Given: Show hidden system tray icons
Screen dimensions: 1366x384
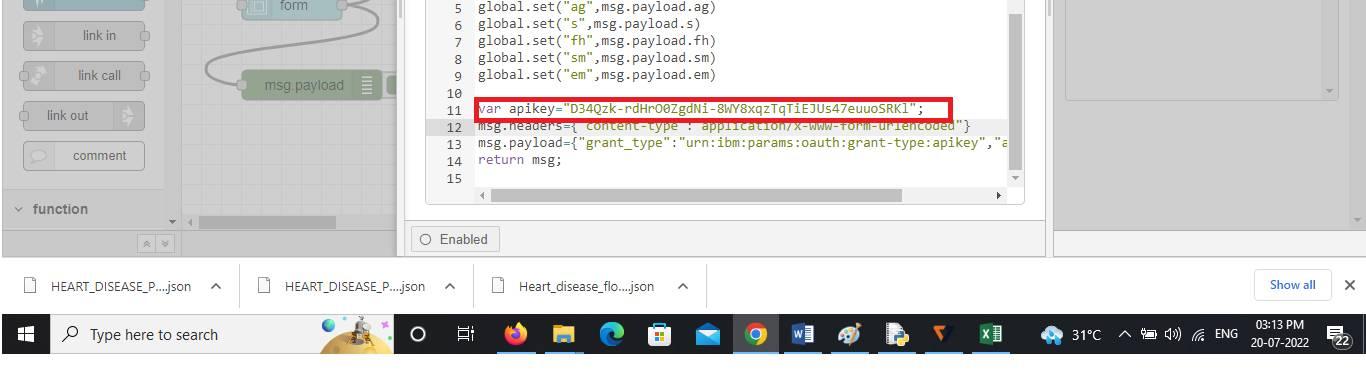Looking at the screenshot, I should (1124, 334).
